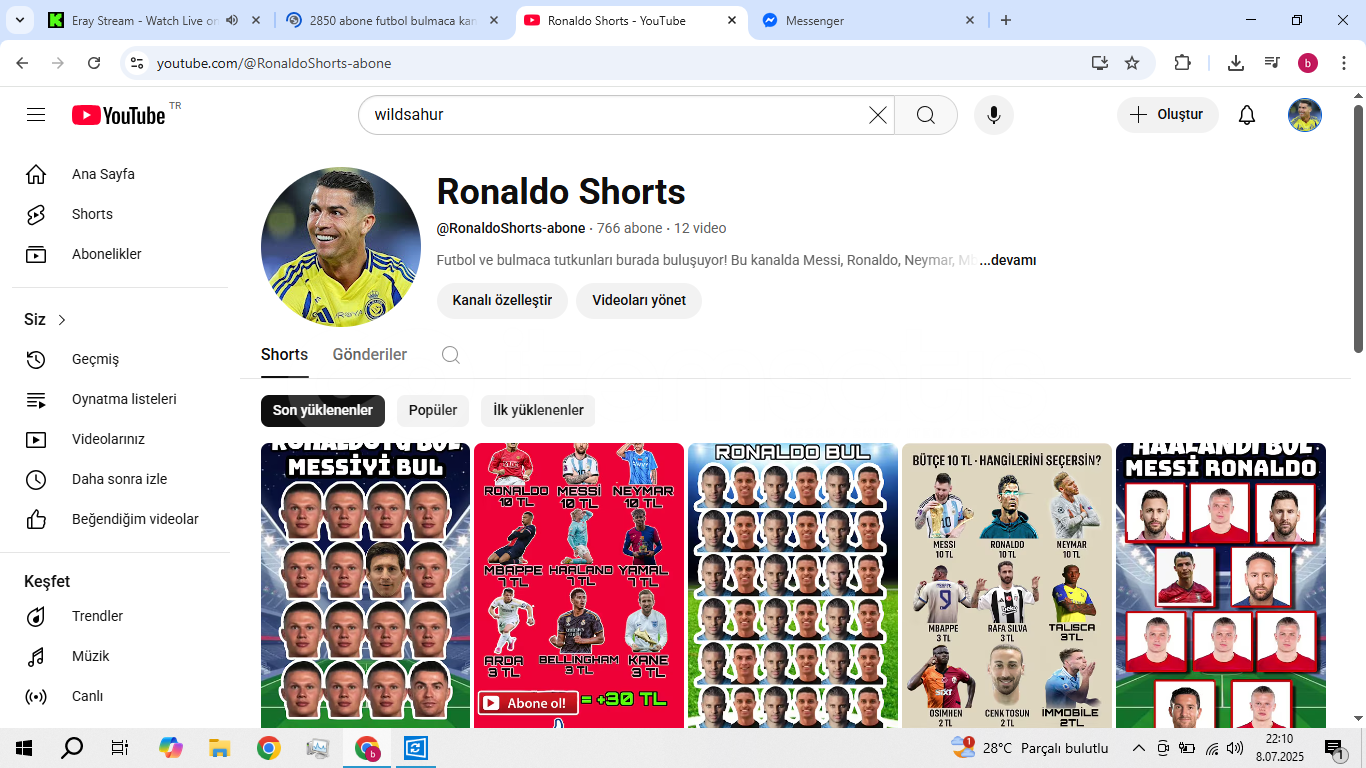The height and width of the screenshot is (768, 1366).
Task: Search within channel magnifier icon
Action: tap(451, 355)
